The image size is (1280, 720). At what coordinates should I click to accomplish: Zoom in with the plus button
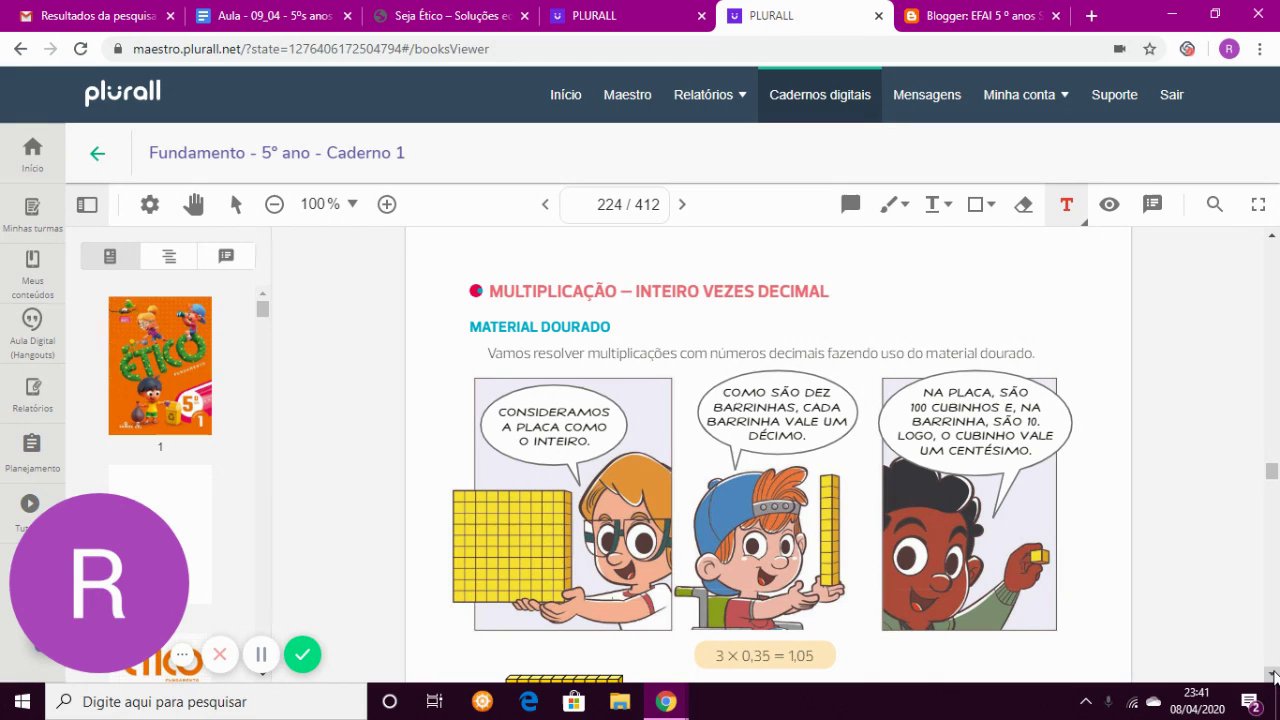(x=387, y=204)
